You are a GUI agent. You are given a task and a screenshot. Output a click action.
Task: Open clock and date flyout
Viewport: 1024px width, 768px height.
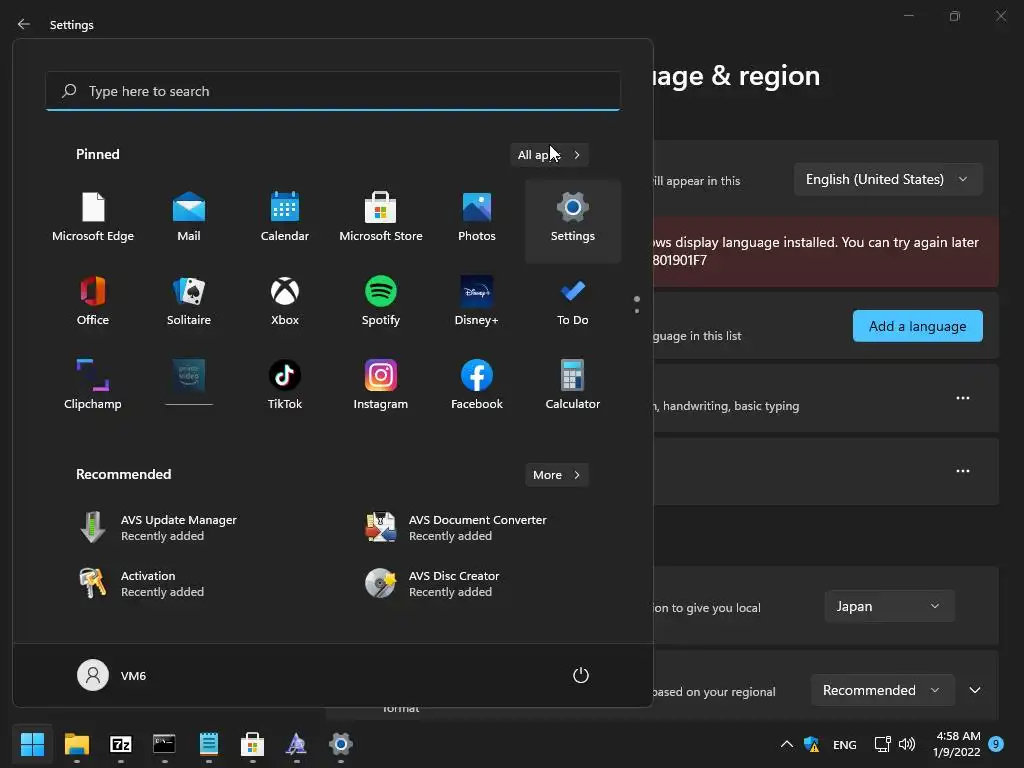pyautogui.click(x=957, y=744)
